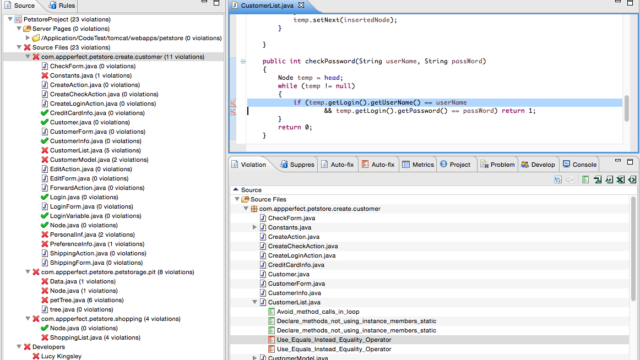
Task: Select CreateCheckAction.java in Violation panel
Action: (302, 246)
